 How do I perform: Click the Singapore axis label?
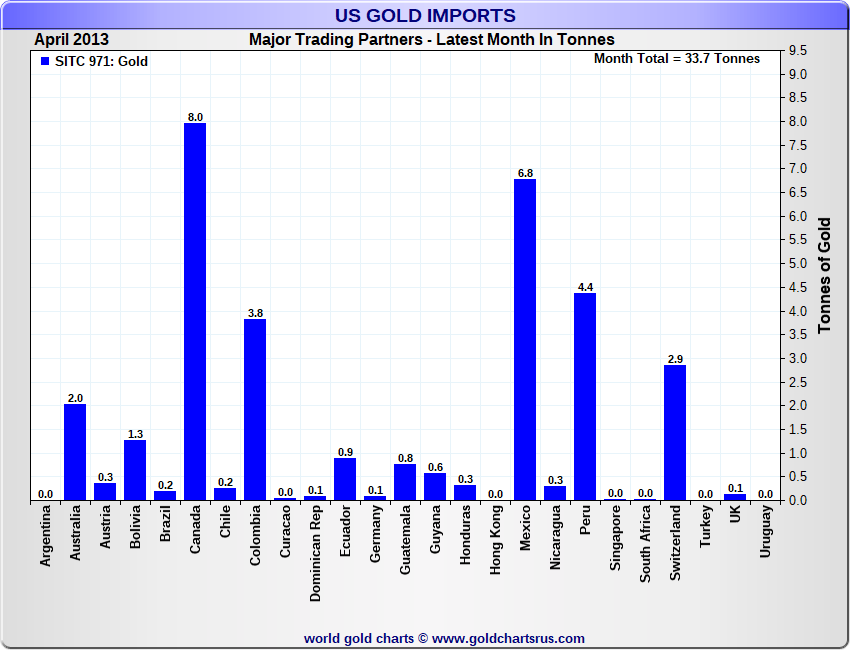(615, 538)
